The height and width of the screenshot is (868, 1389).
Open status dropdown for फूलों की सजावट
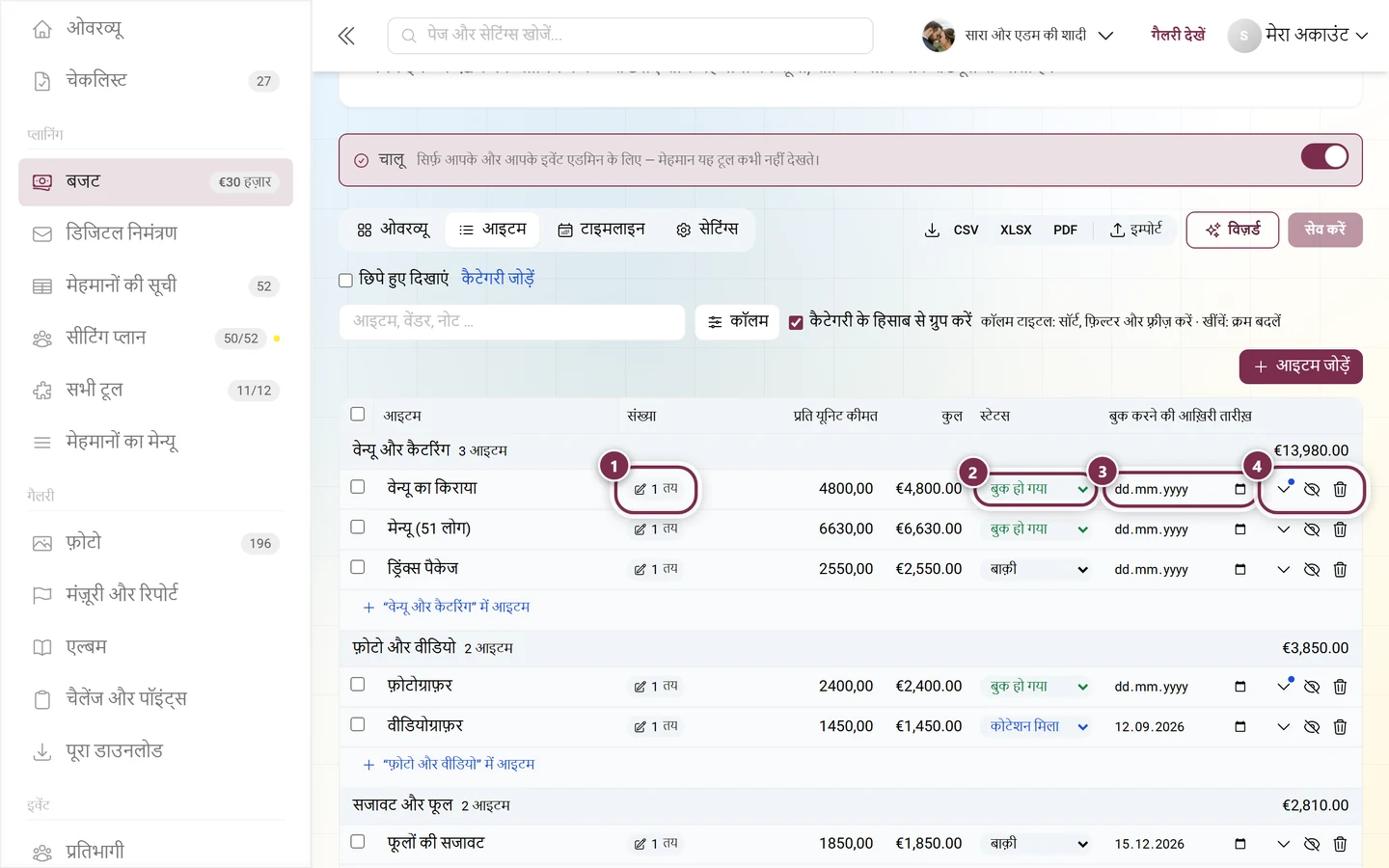[x=1039, y=844]
